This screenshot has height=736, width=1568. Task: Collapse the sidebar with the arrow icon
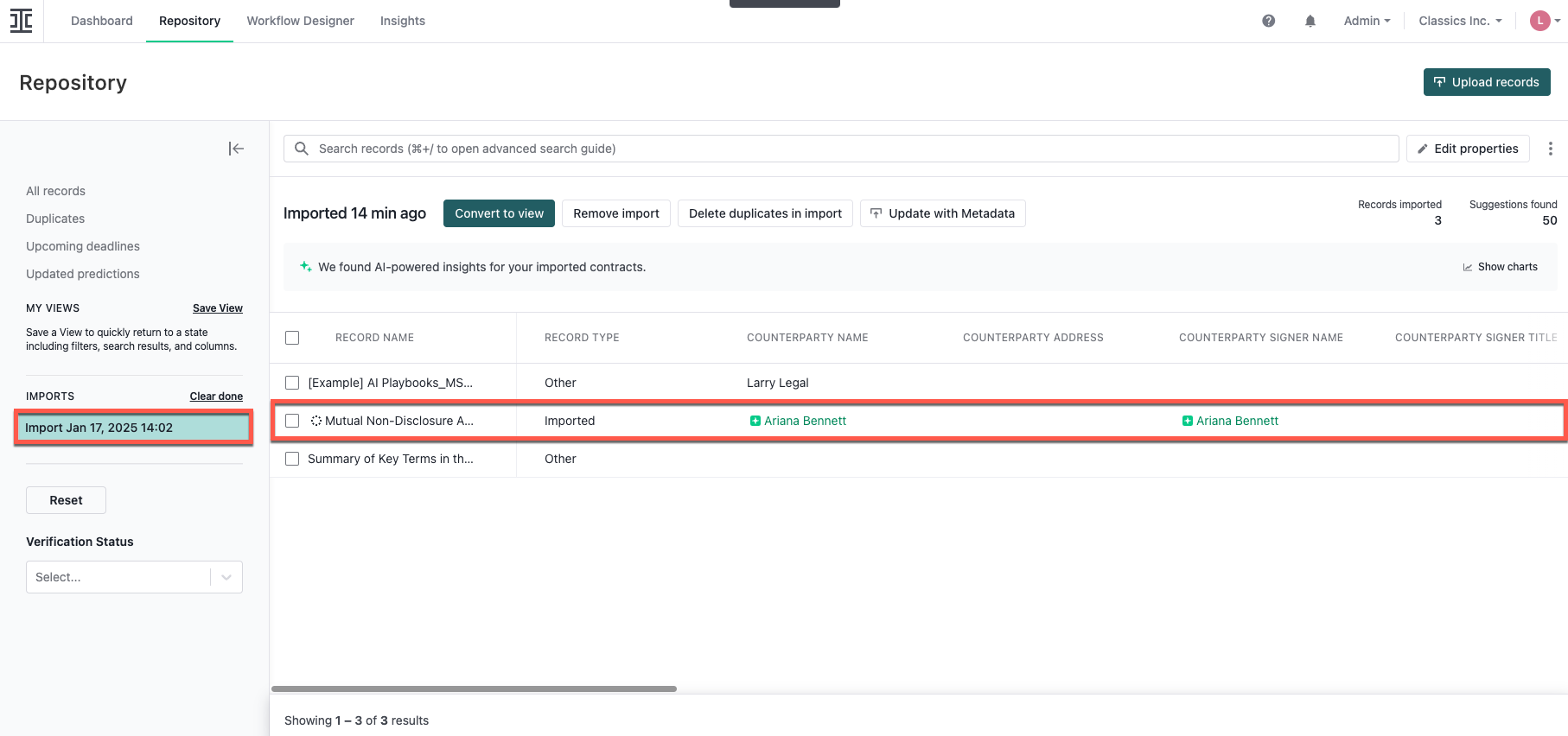[x=236, y=149]
